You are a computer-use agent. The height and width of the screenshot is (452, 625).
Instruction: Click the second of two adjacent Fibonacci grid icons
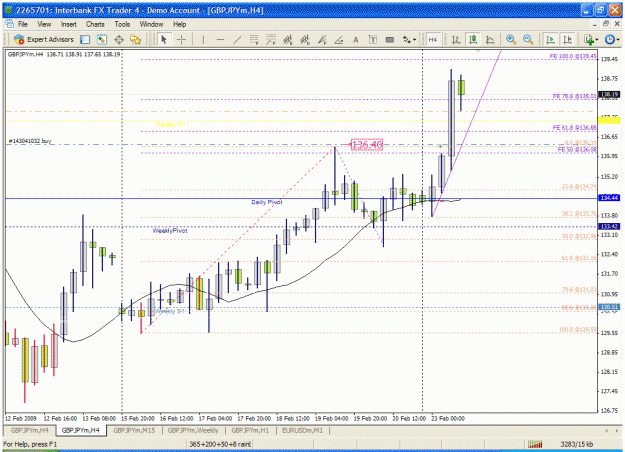click(305, 39)
